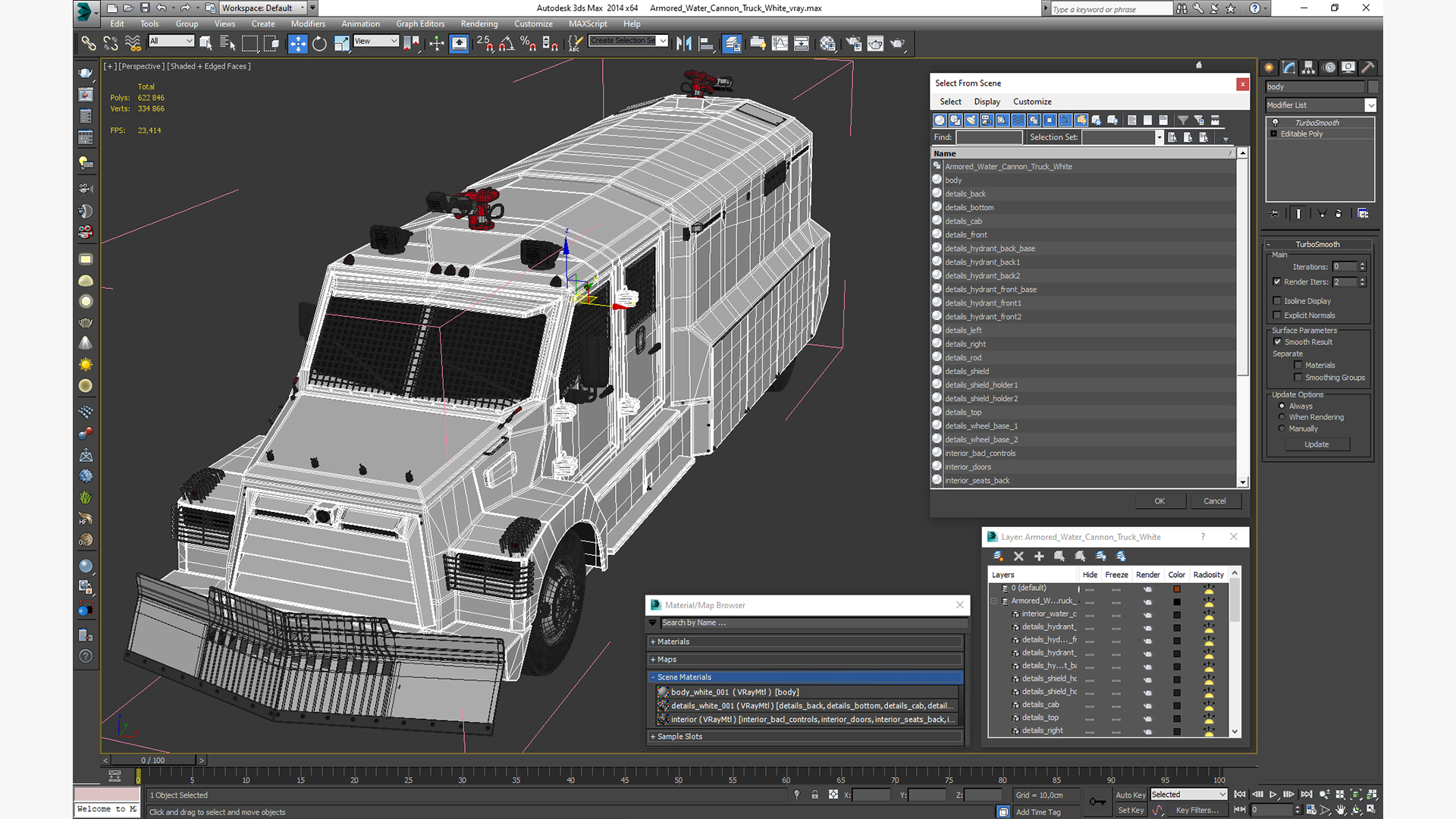Toggle TurboSmooth modifier lightbulb visibility
This screenshot has height=819, width=1456.
1275,123
